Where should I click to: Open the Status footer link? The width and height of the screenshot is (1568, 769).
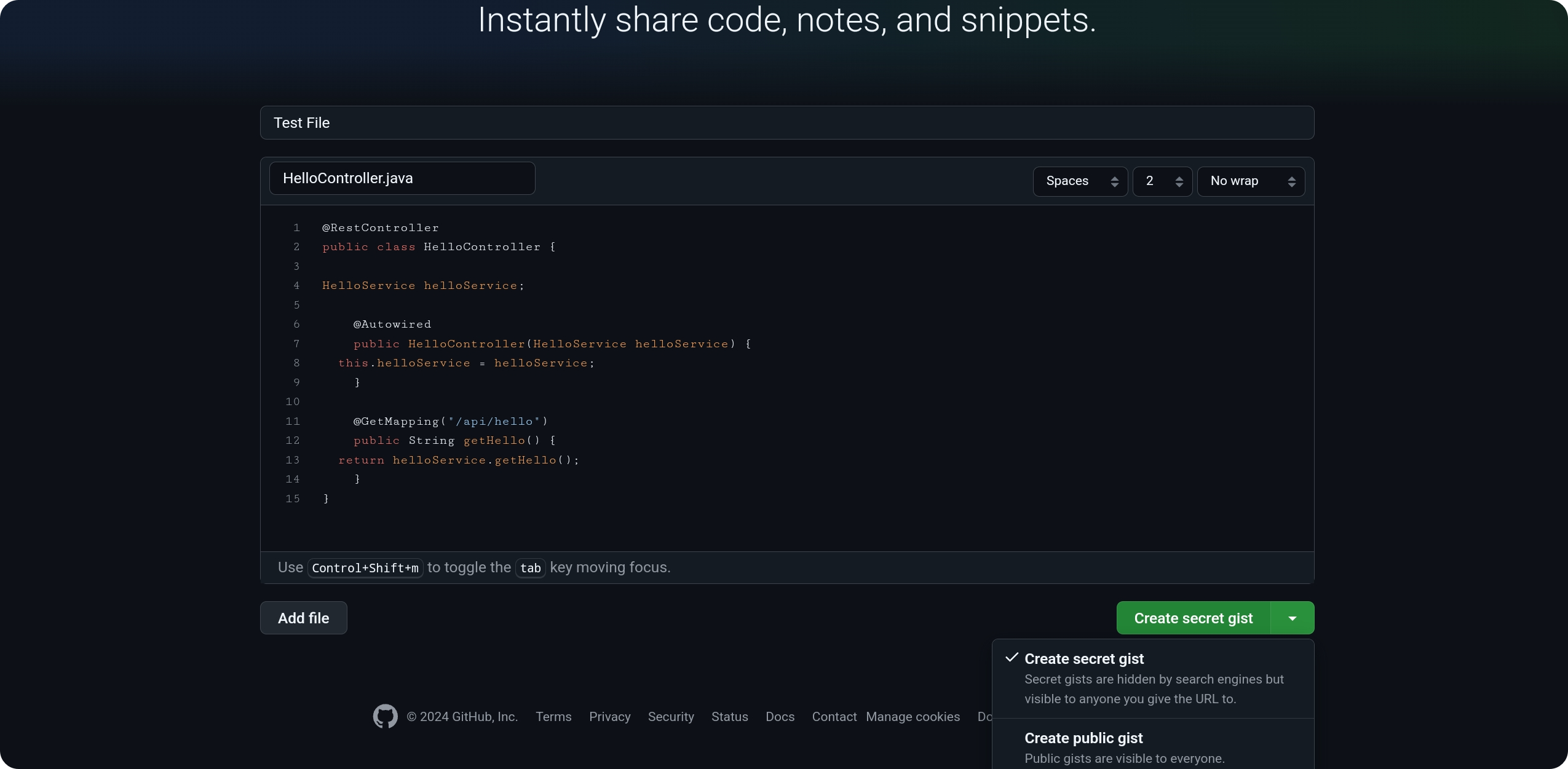(x=729, y=717)
